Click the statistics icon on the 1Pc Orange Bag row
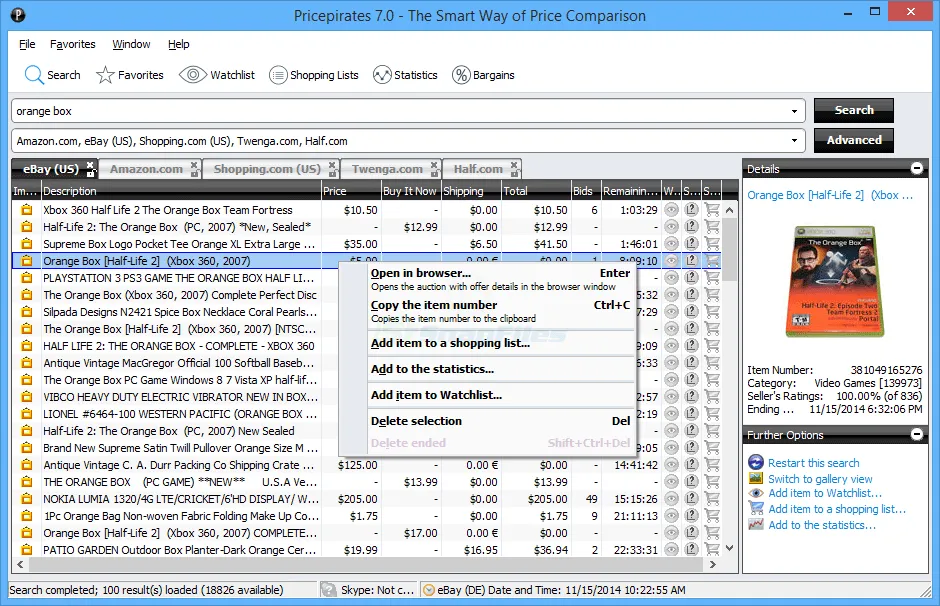This screenshot has height=606, width=940. click(x=691, y=515)
